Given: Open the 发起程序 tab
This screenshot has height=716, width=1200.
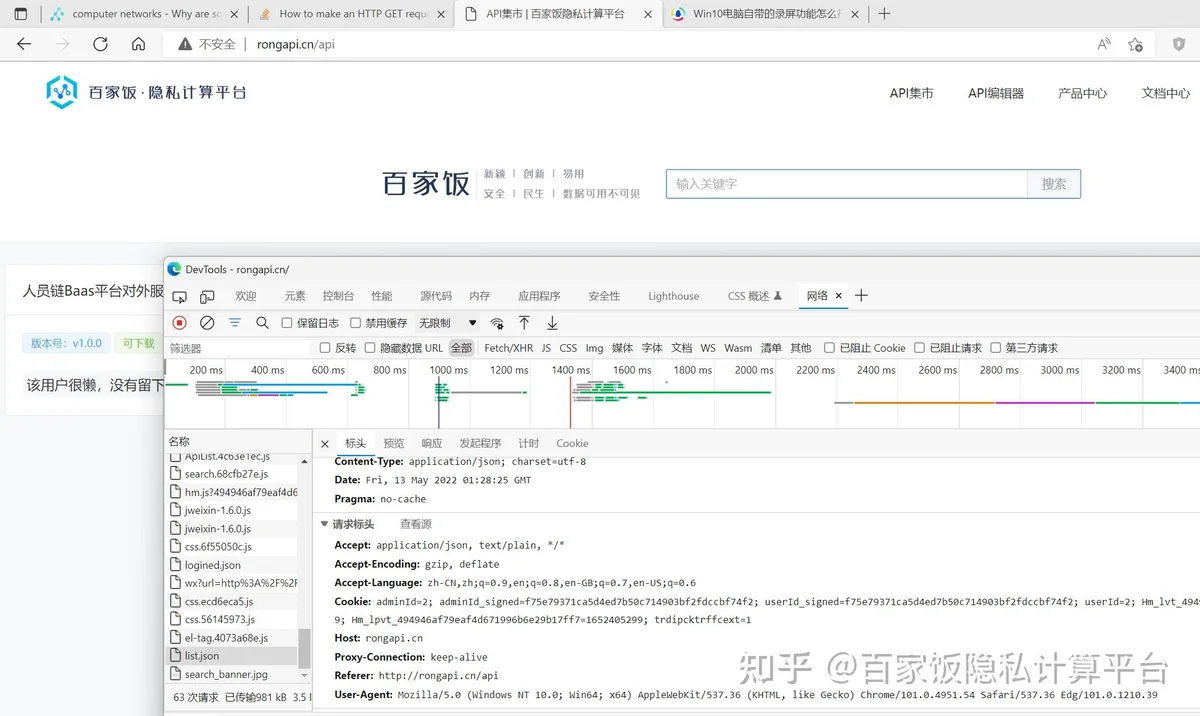Looking at the screenshot, I should [x=480, y=443].
